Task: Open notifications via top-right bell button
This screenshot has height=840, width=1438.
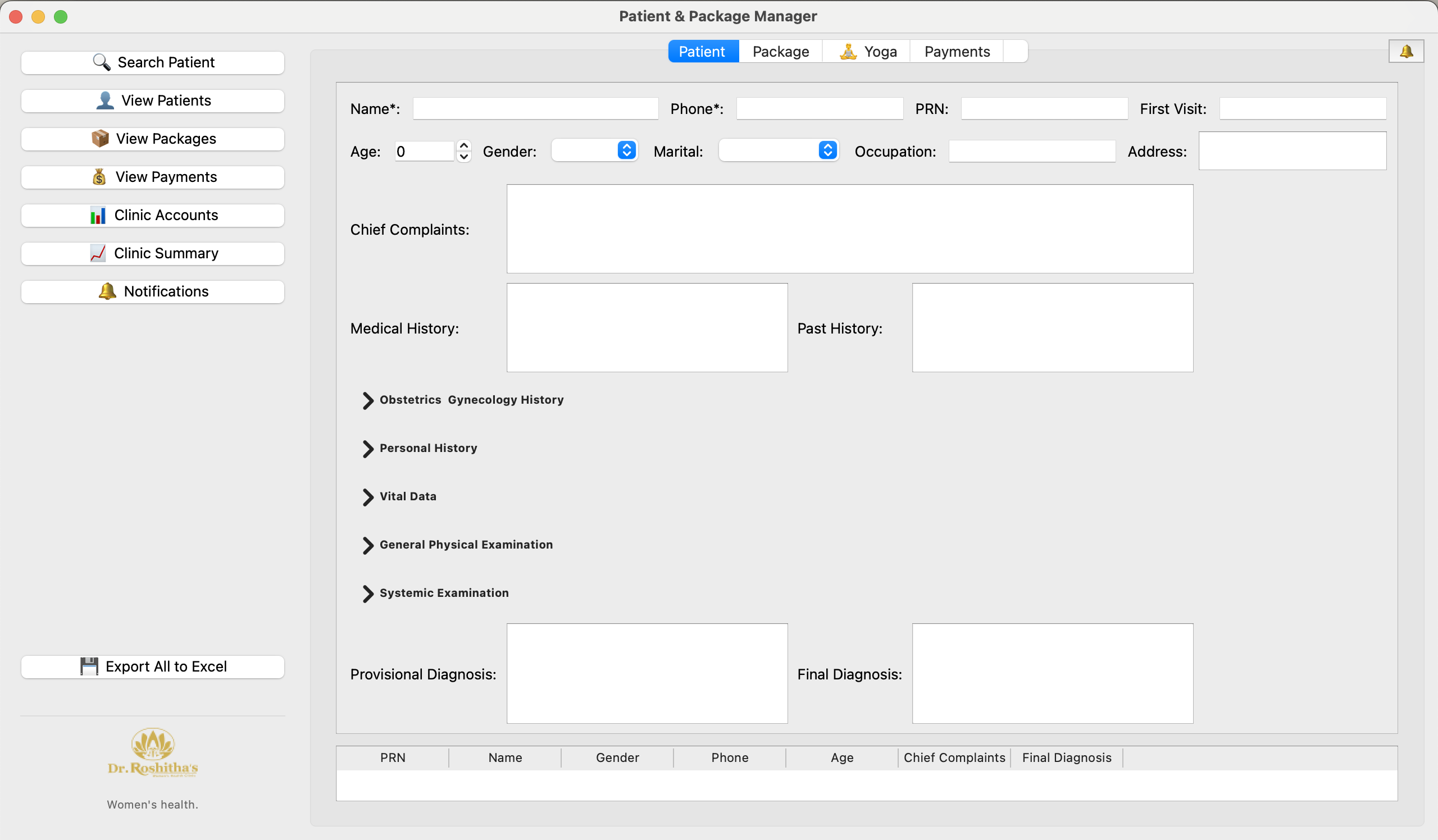Action: (1406, 51)
